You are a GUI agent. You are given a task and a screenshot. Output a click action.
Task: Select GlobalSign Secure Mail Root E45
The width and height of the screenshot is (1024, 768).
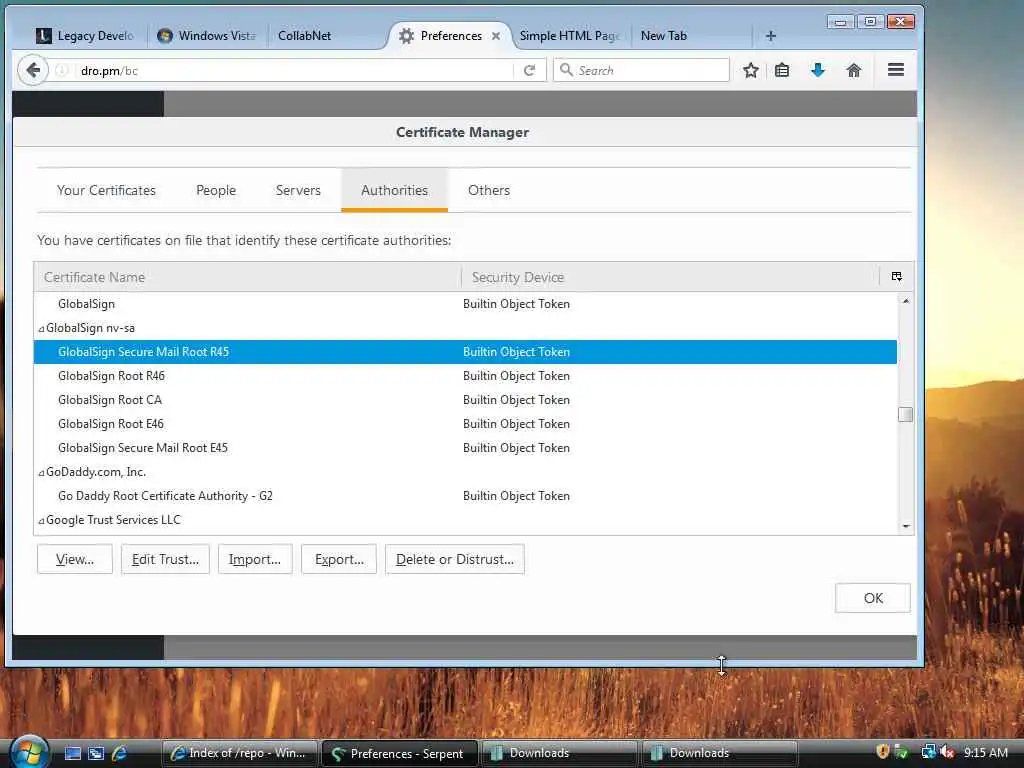(x=465, y=448)
